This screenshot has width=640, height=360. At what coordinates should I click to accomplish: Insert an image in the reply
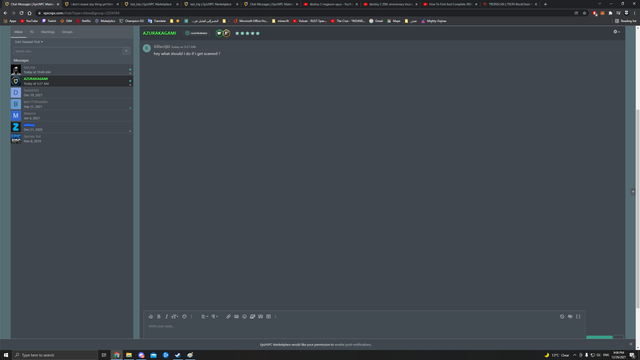click(236, 316)
